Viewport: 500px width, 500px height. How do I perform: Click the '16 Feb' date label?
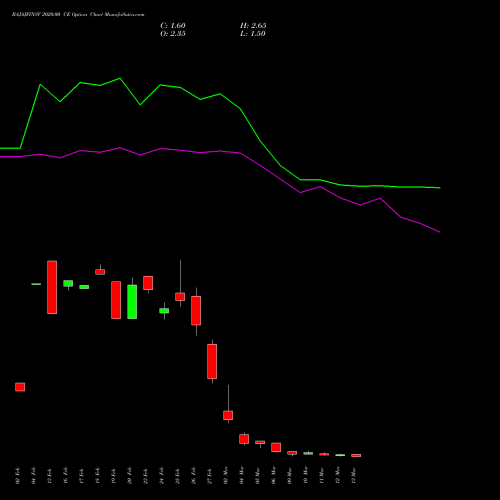pos(66,476)
